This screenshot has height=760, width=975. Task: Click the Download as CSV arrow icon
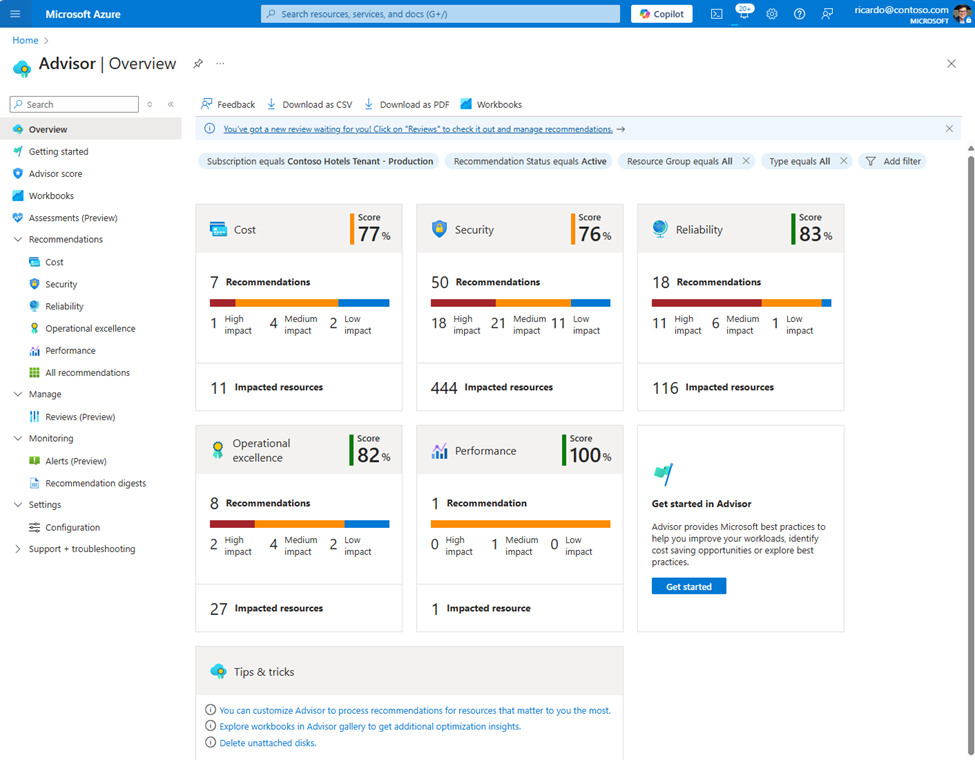(x=271, y=104)
